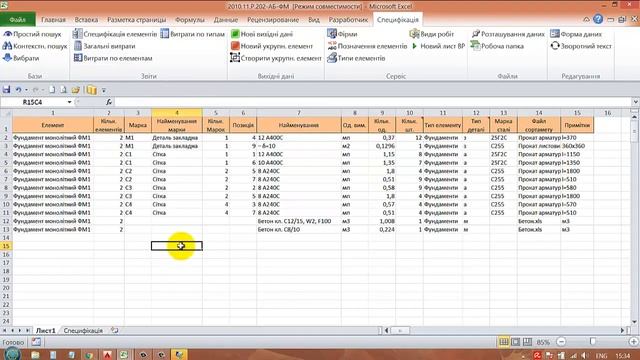
Task: Open Типи елементів service item
Action: 356,58
